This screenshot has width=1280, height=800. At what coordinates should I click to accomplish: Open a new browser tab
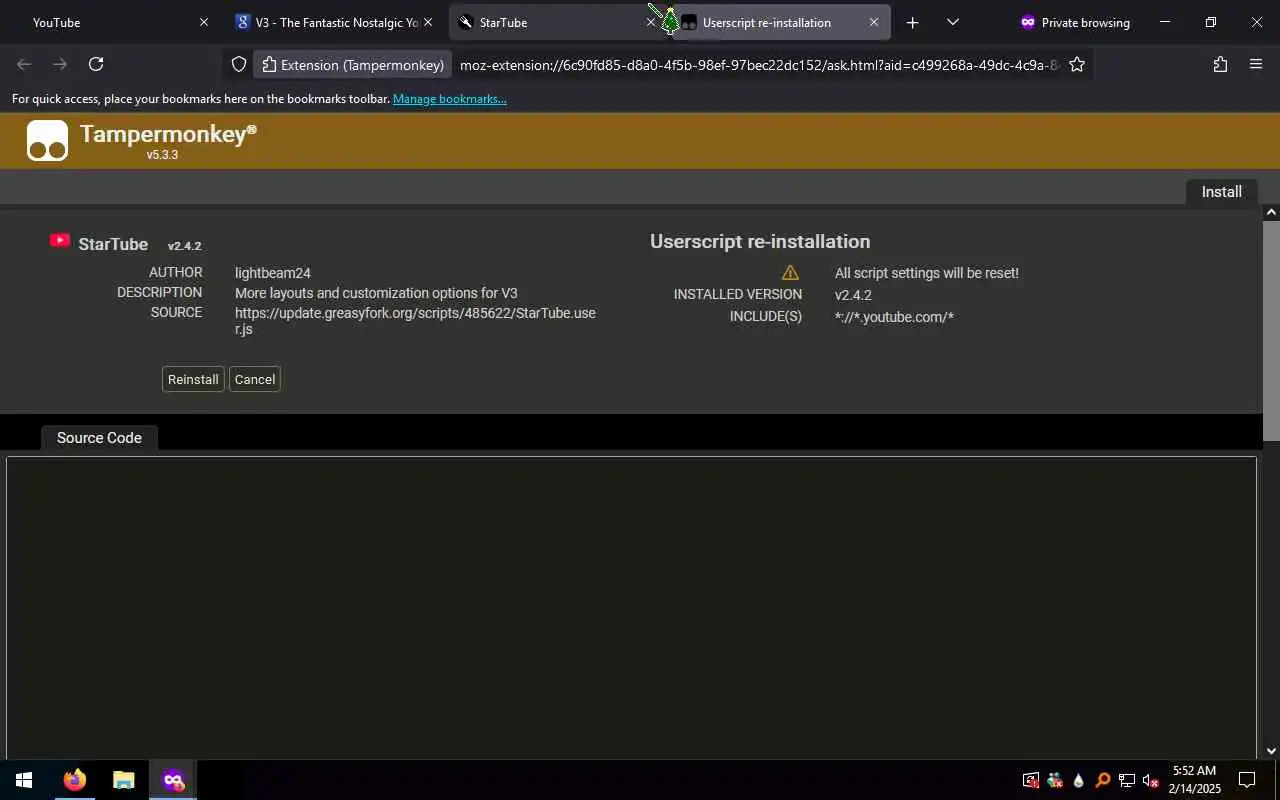coord(912,22)
